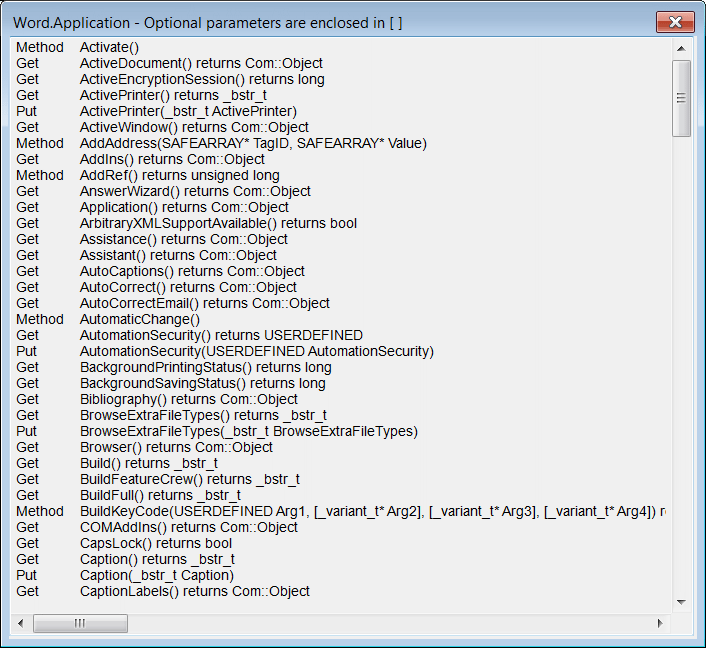Screen dimensions: 706x648
Task: Select the BackgroundSavingStatus() row
Action: (341, 383)
